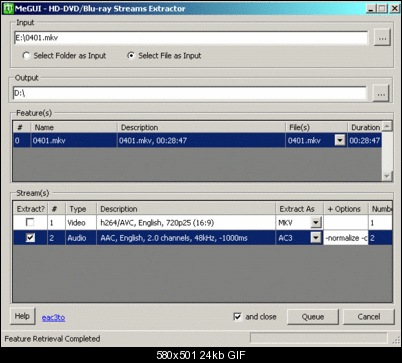Open the Output browse ellipsis button
402x363 pixels.
[x=381, y=94]
